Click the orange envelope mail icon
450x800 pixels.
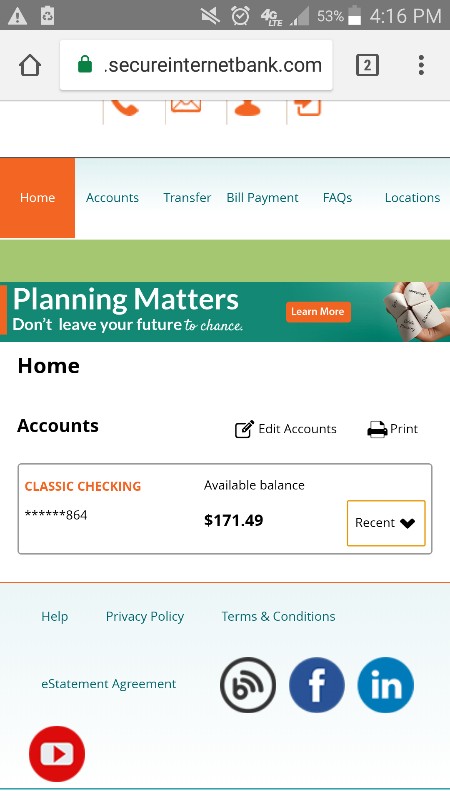(x=186, y=106)
